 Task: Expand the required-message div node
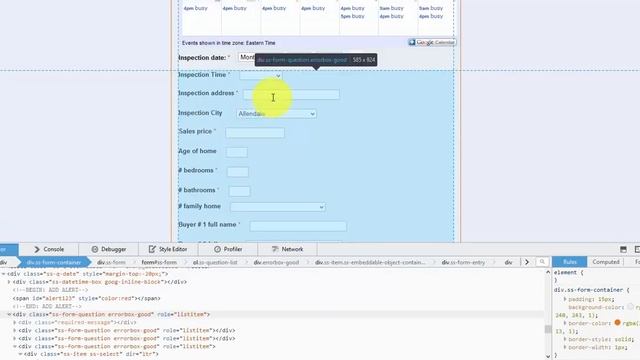tap(15, 322)
